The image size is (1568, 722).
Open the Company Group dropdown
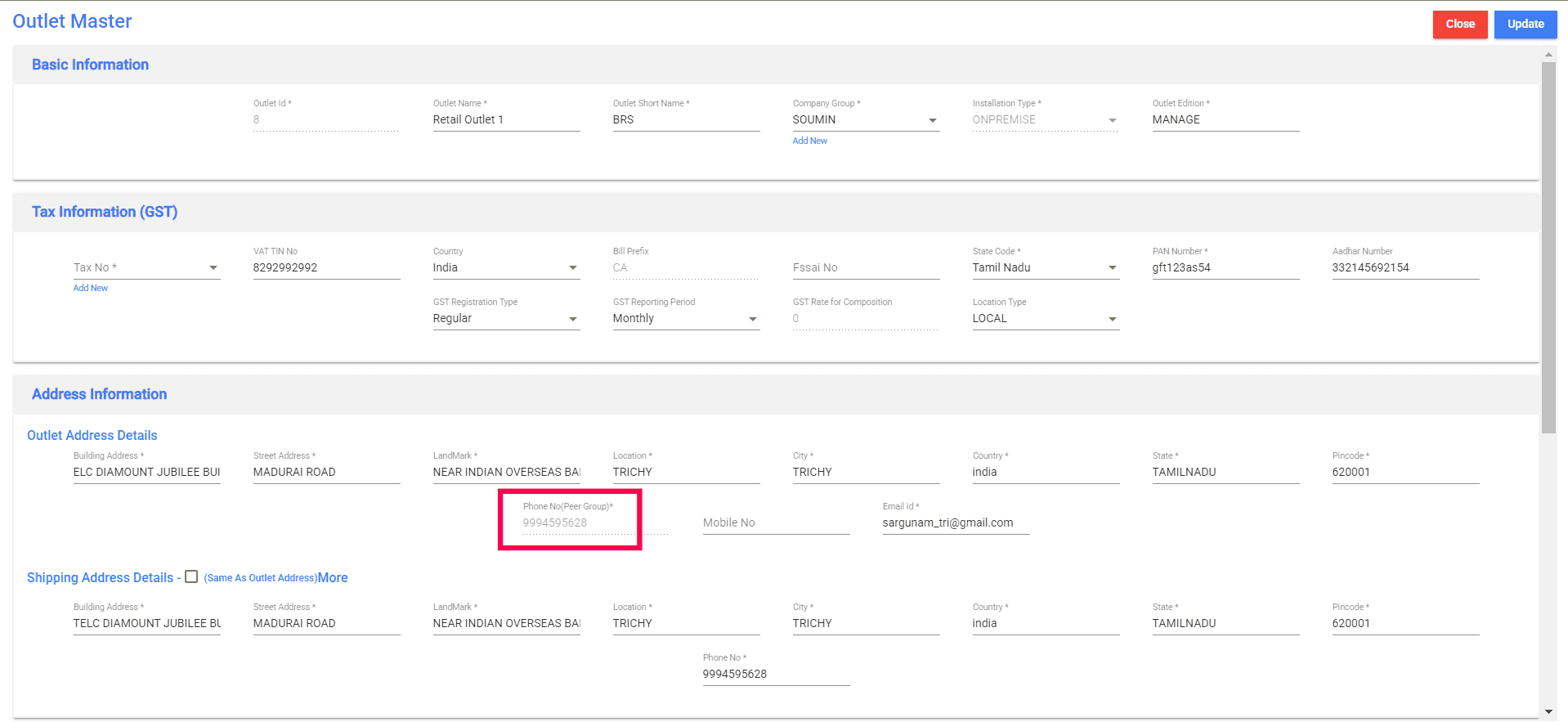pos(865,120)
